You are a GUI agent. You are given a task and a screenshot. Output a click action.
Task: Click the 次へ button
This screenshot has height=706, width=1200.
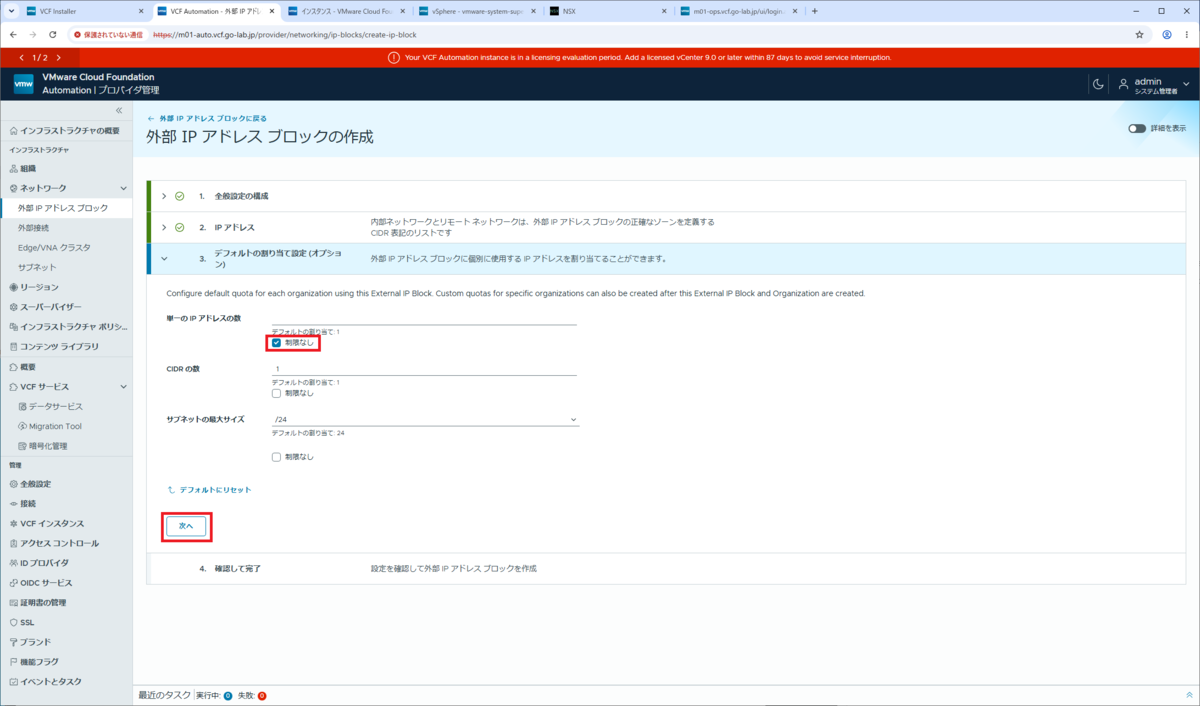pyautogui.click(x=186, y=525)
